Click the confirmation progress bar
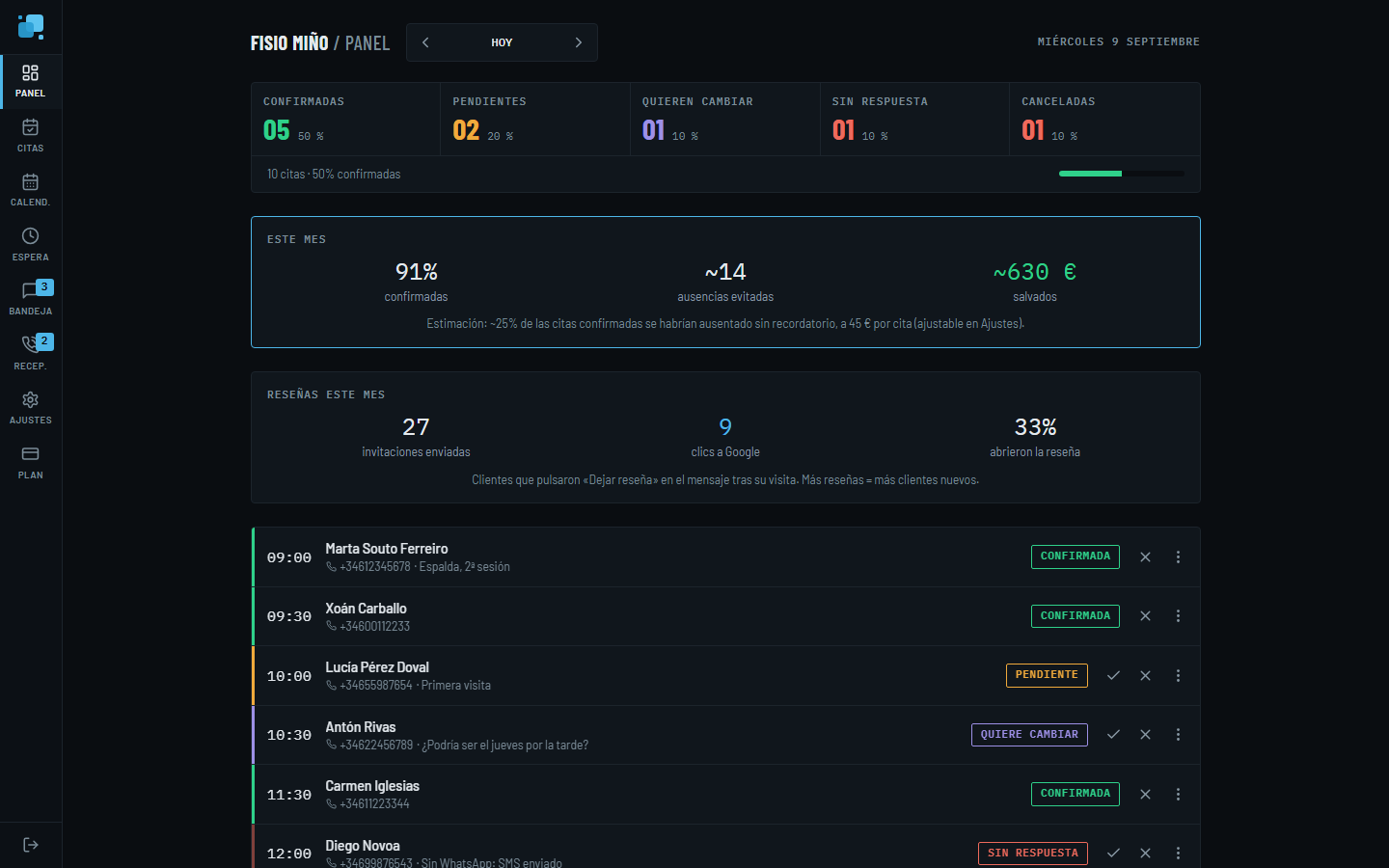The height and width of the screenshot is (868, 1389). 1122,174
